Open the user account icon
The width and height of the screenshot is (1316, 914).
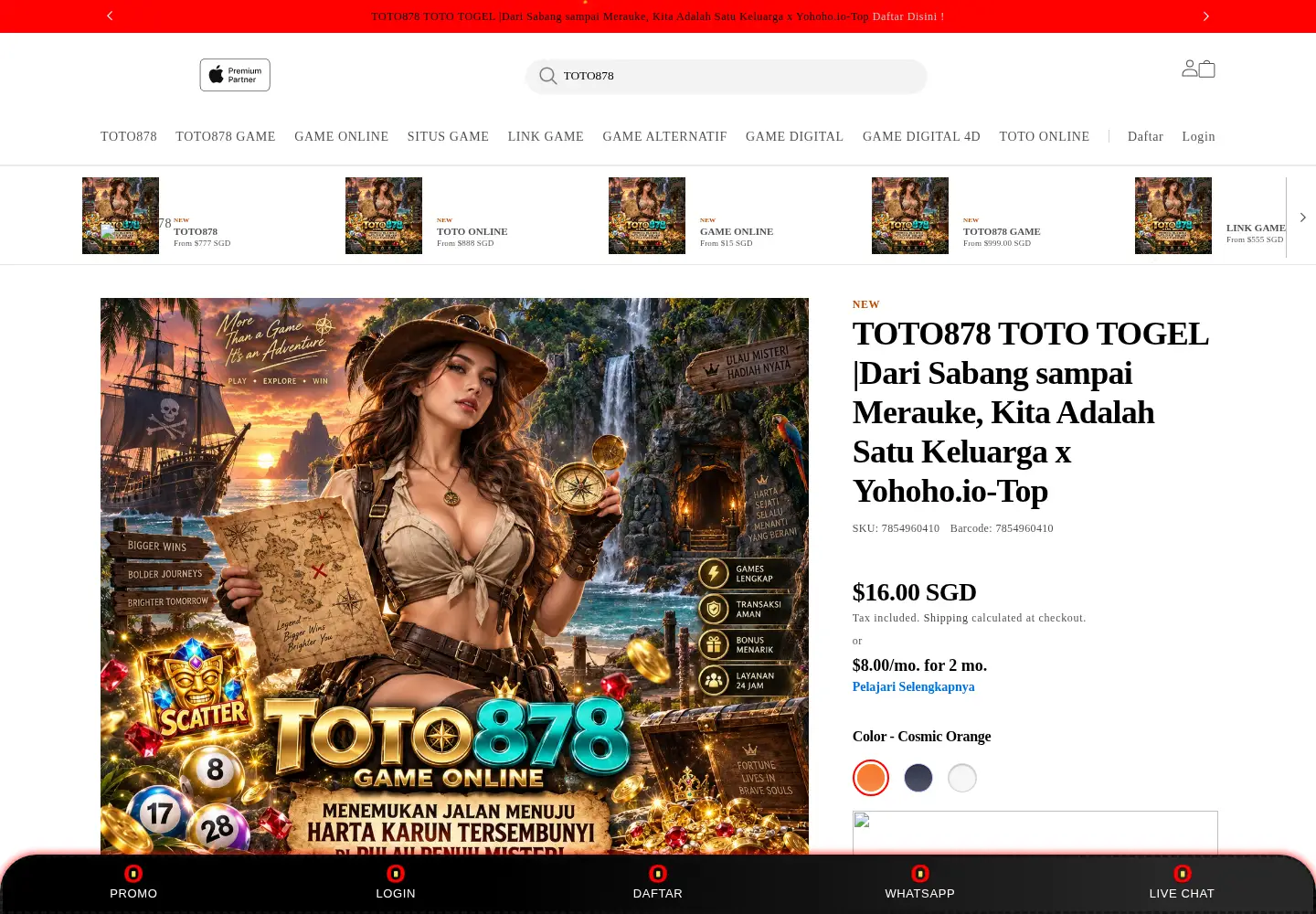[x=1189, y=68]
